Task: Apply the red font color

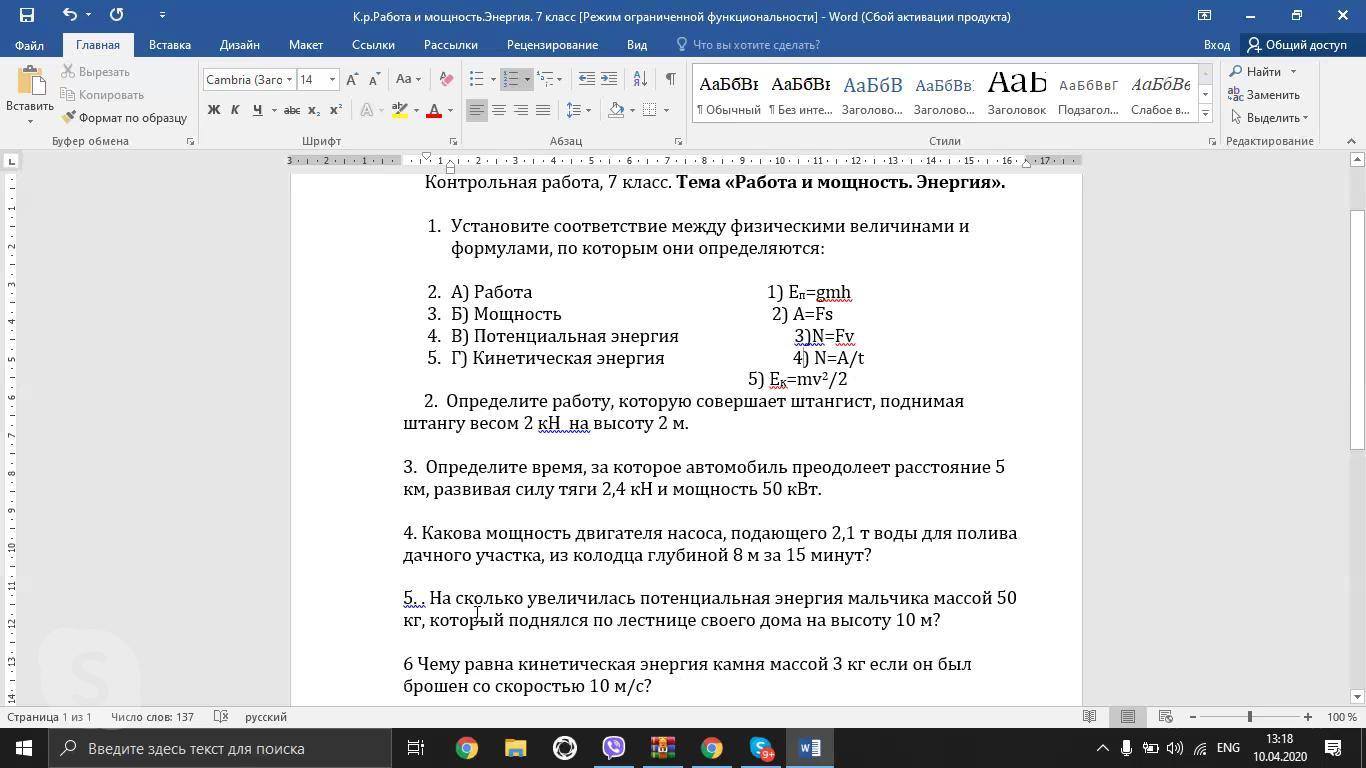Action: (x=434, y=110)
